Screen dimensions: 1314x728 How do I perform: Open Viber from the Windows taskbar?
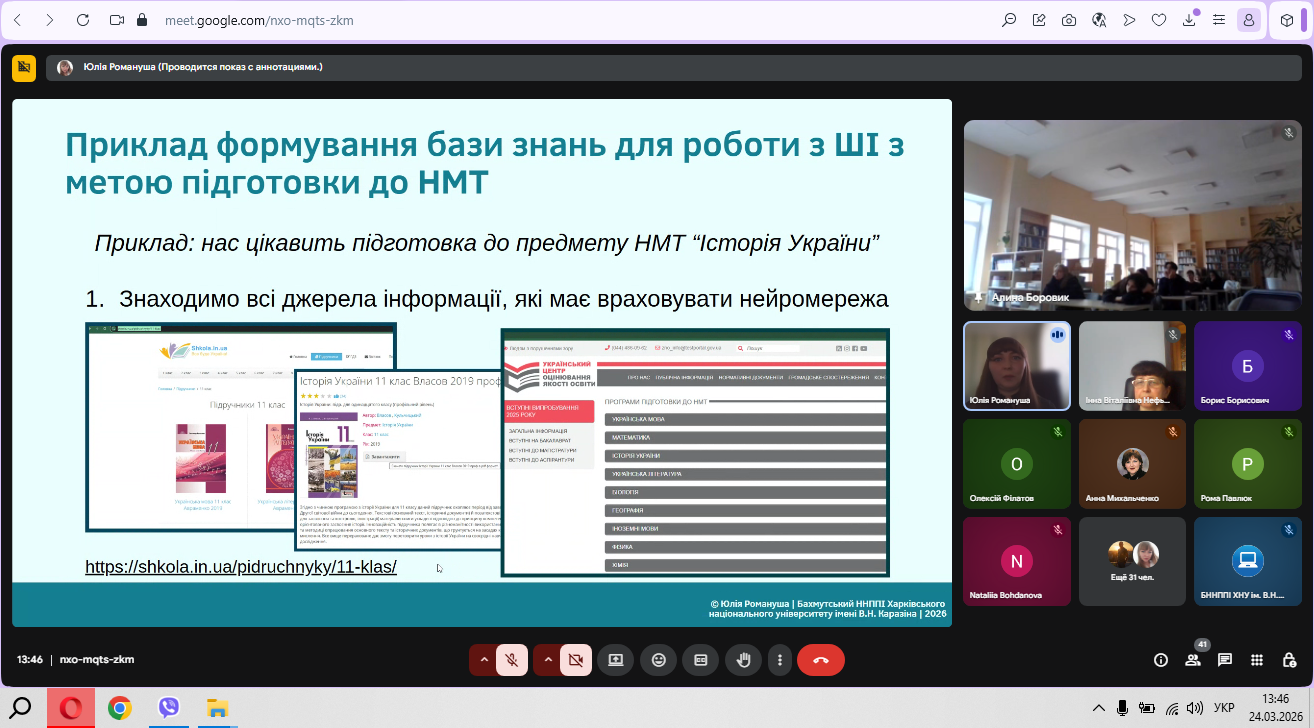(169, 708)
